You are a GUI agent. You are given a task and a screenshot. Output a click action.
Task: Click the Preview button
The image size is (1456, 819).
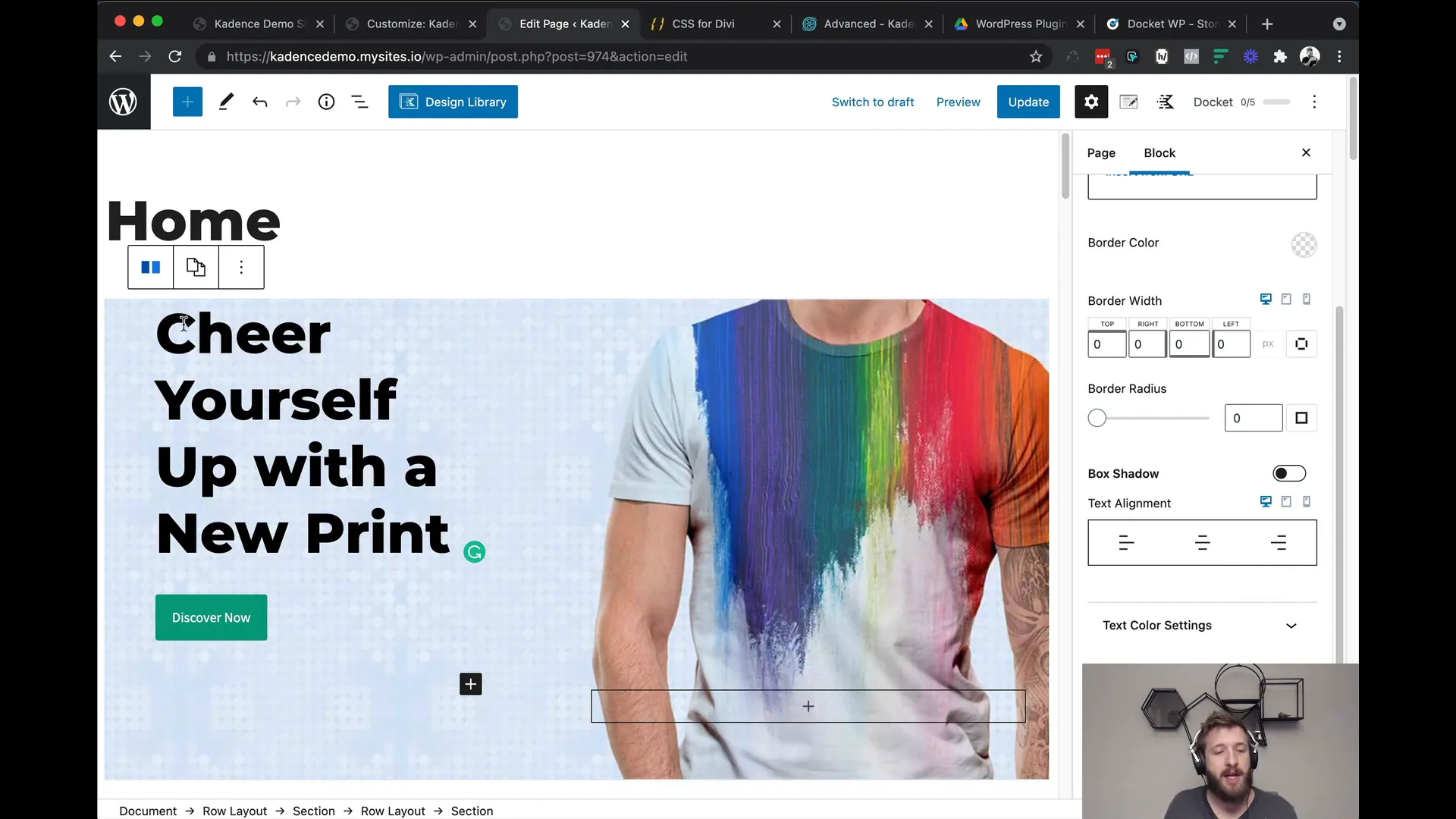coord(958,101)
